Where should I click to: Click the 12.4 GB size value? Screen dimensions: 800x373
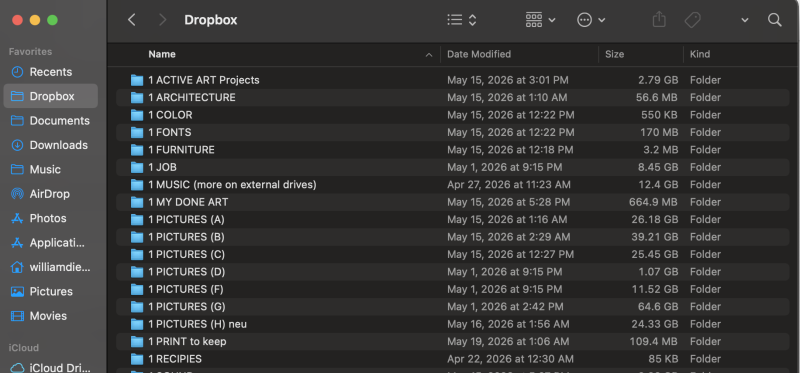(x=658, y=185)
